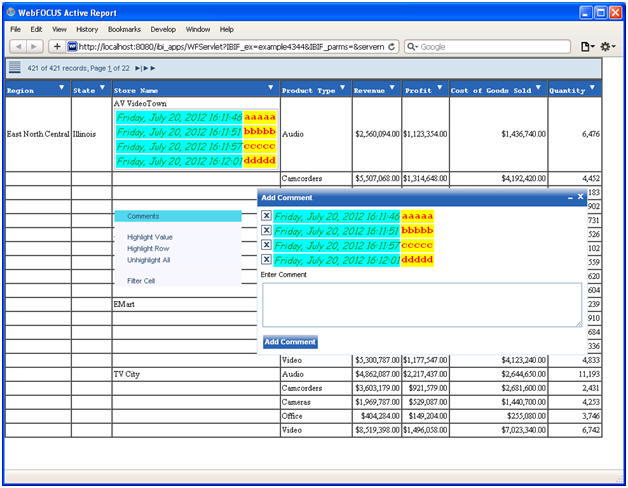Click the reload icon in address bar

point(391,46)
